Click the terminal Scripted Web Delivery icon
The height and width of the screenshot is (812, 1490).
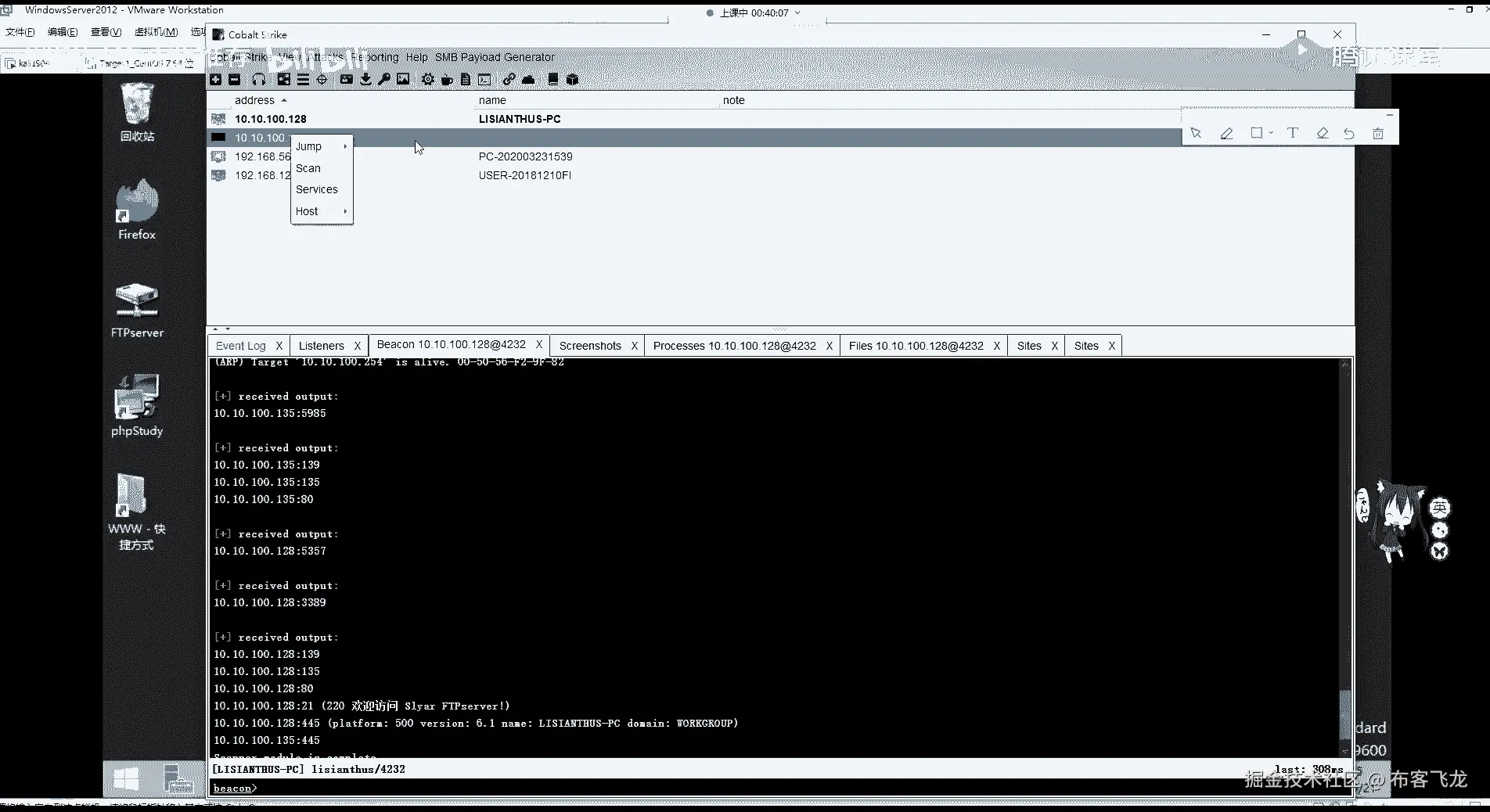(x=484, y=79)
